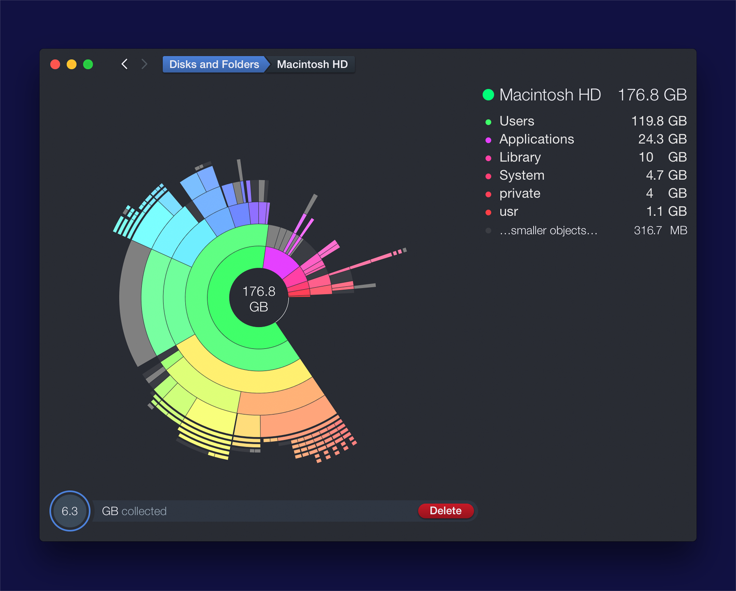
Task: Select the Applications 24.3 GB row
Action: [x=586, y=139]
